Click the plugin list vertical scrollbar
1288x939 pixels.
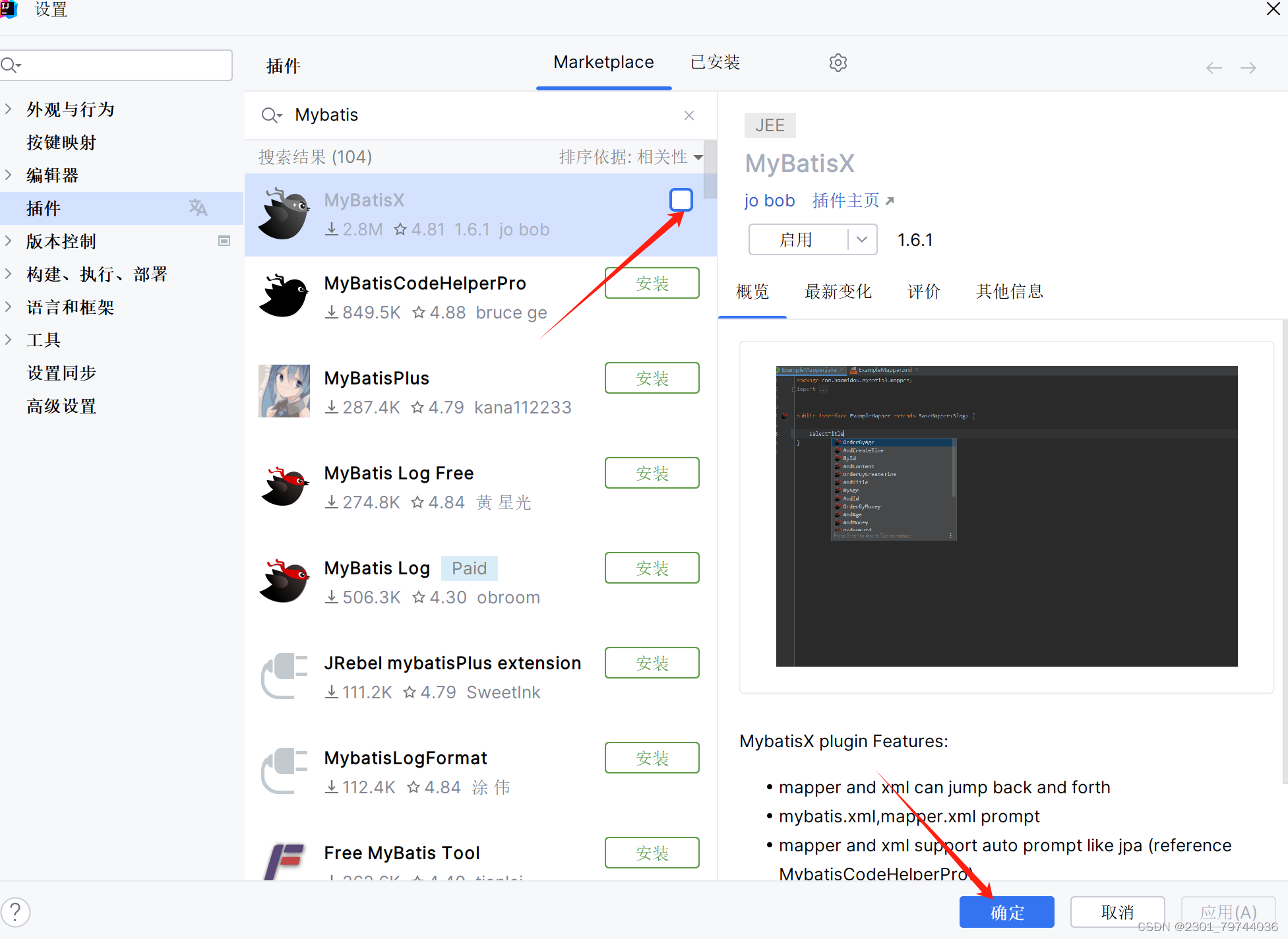coord(710,169)
